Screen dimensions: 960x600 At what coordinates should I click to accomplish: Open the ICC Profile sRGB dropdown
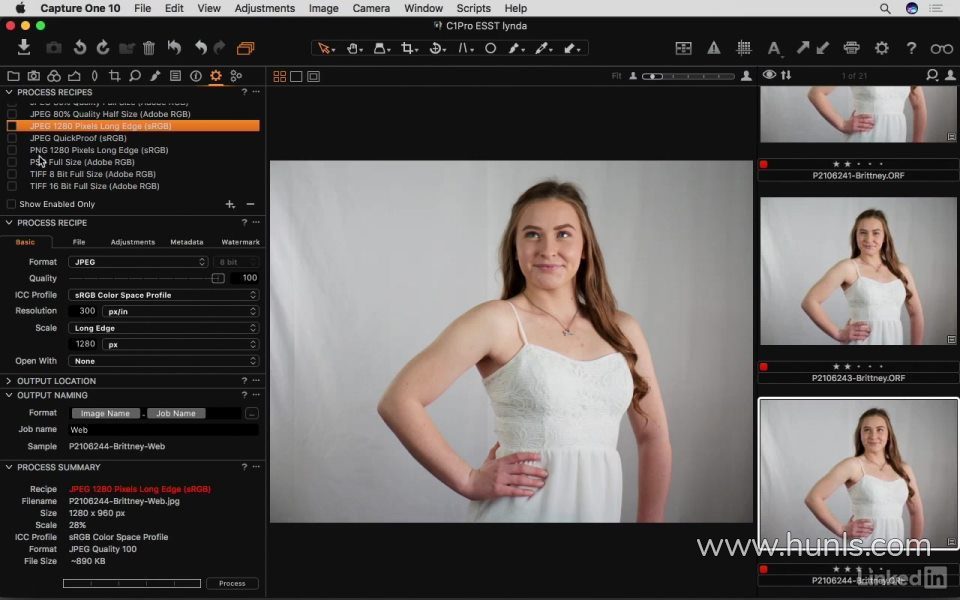coord(163,295)
